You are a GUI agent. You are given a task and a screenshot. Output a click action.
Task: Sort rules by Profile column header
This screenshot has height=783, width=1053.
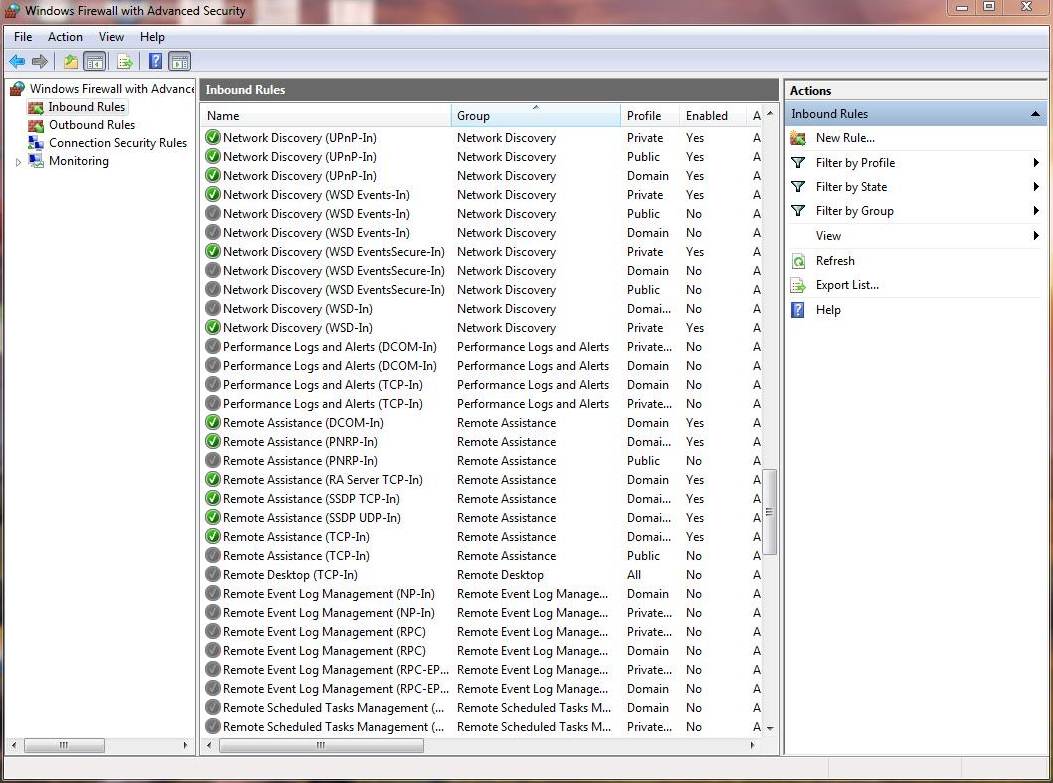pos(650,116)
